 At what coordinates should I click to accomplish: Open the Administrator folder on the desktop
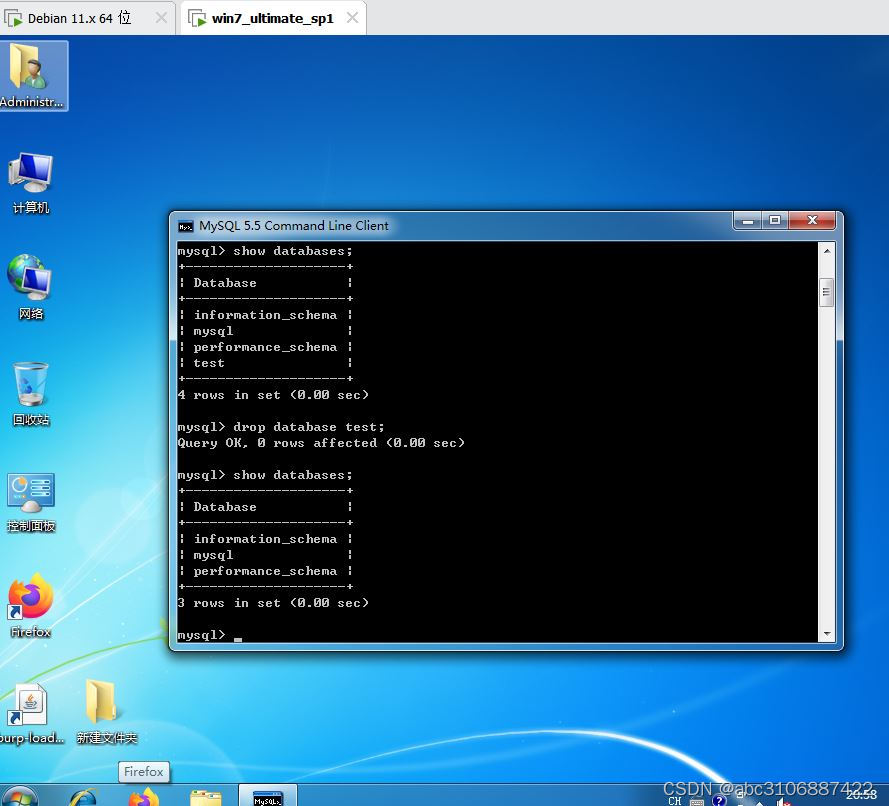[x=33, y=75]
